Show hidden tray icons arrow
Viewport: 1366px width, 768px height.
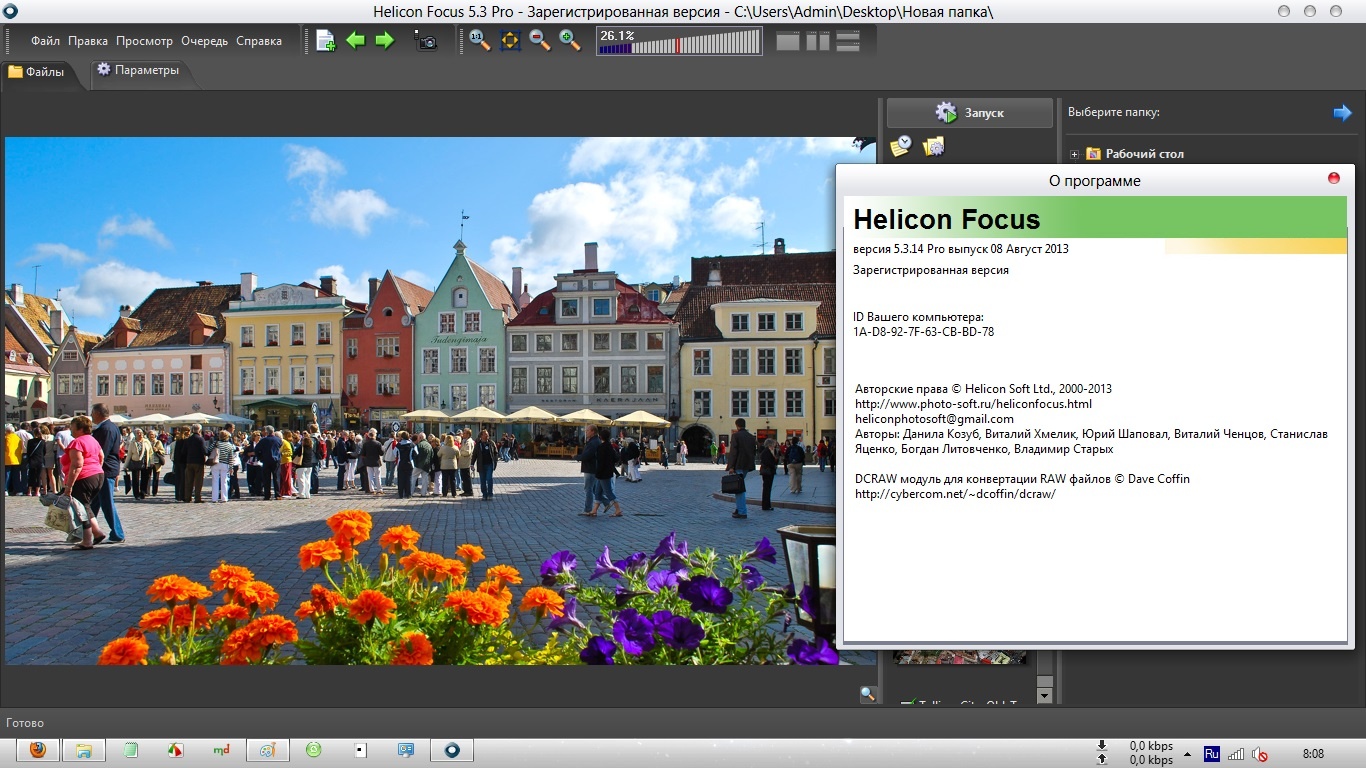[x=1187, y=754]
